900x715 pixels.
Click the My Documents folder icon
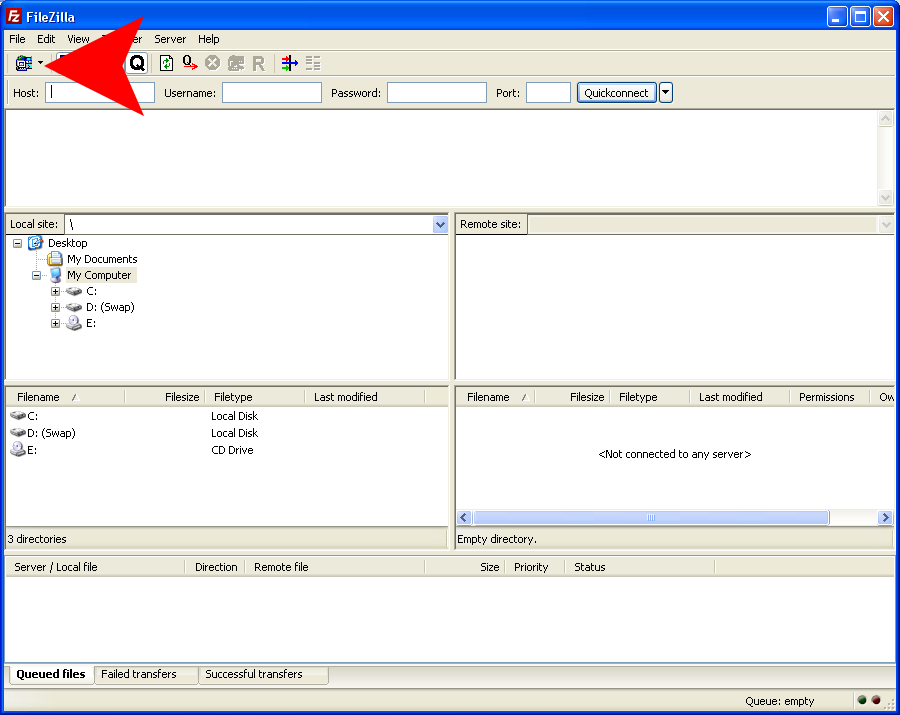click(x=55, y=259)
